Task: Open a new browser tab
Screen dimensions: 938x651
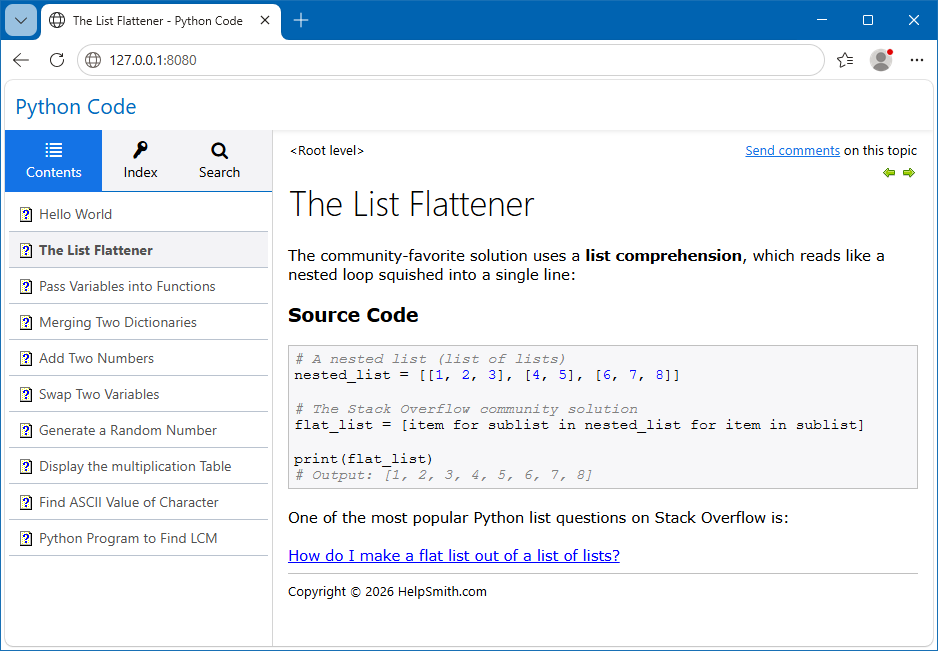Action: [x=301, y=20]
